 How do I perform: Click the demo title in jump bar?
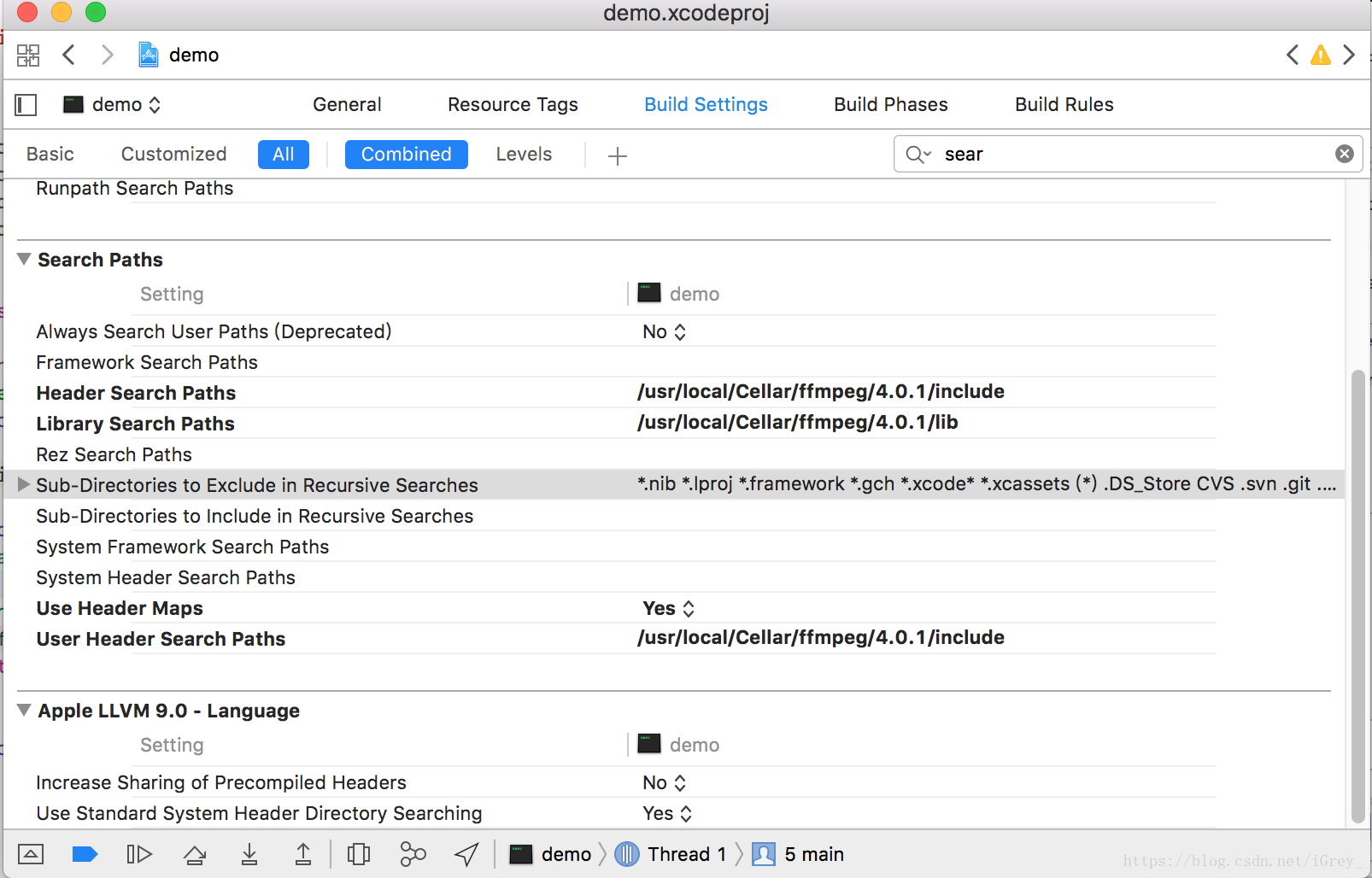[x=194, y=56]
